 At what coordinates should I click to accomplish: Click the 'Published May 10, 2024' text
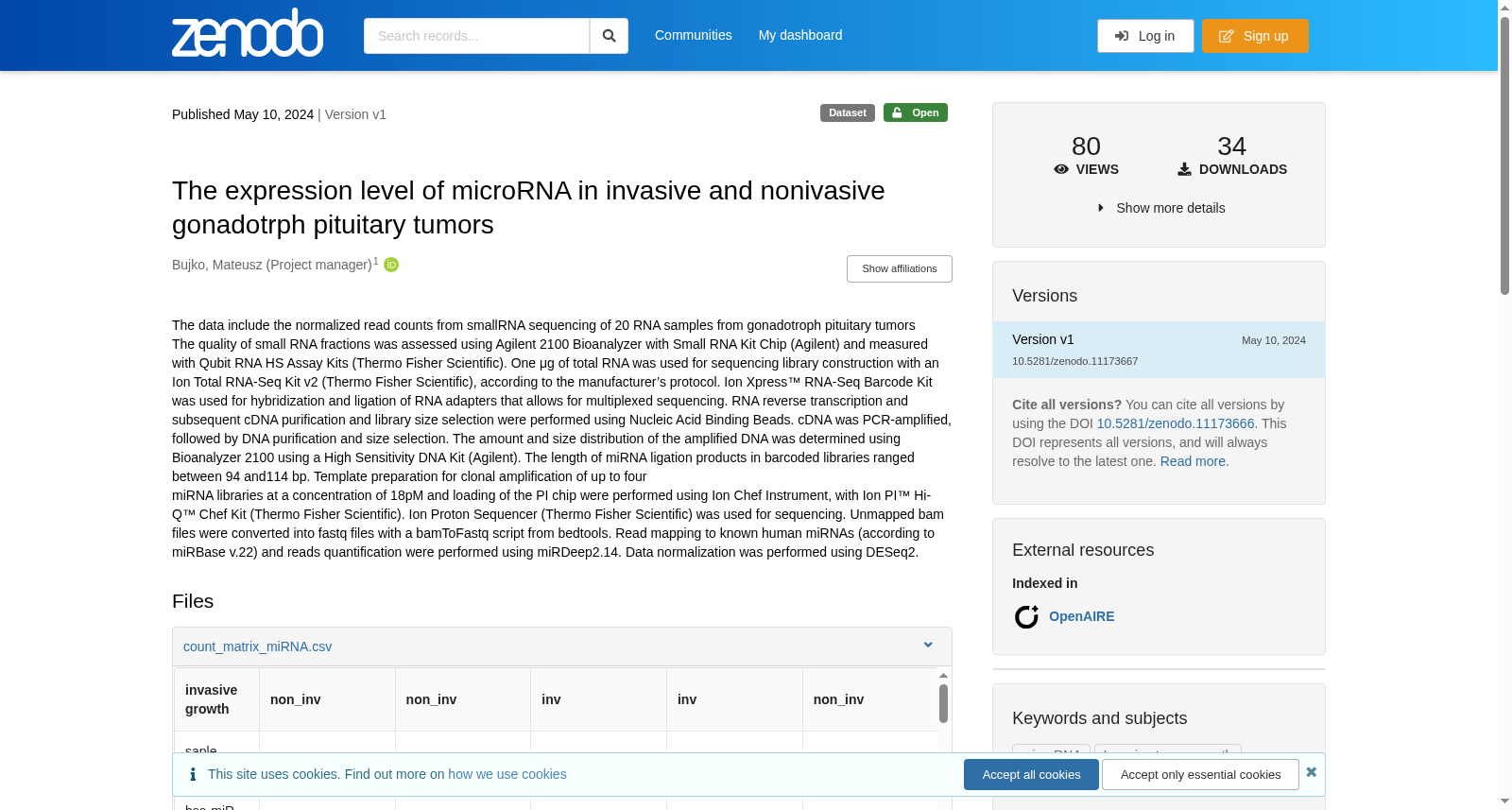tap(243, 114)
